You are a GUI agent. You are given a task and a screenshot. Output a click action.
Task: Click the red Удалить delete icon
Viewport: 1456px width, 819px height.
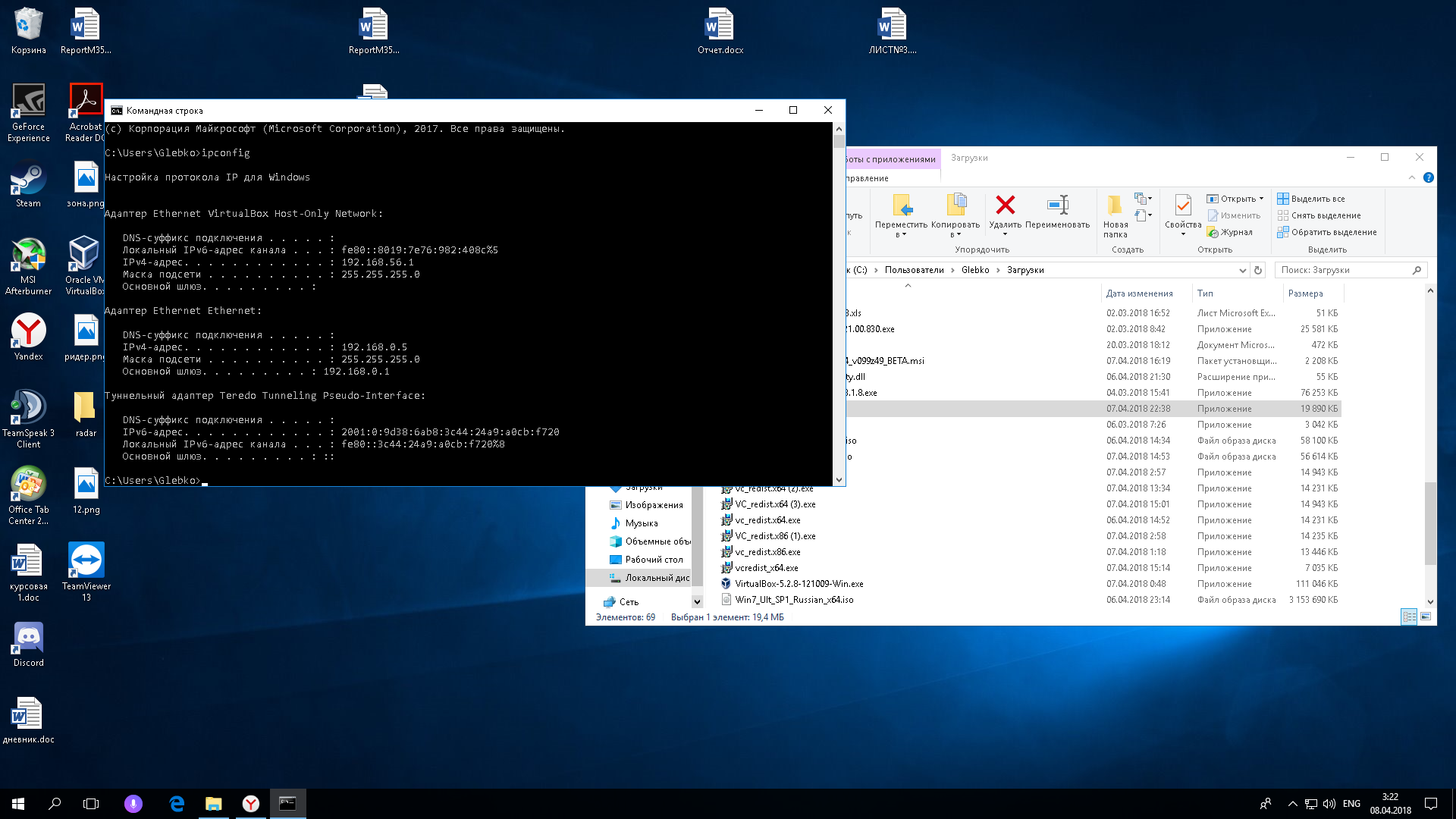(1006, 205)
